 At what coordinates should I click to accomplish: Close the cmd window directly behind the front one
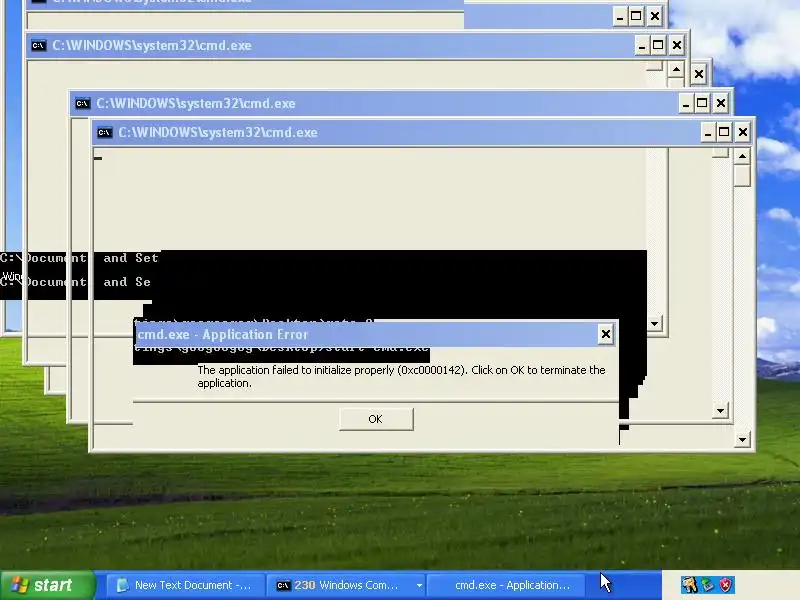720,104
